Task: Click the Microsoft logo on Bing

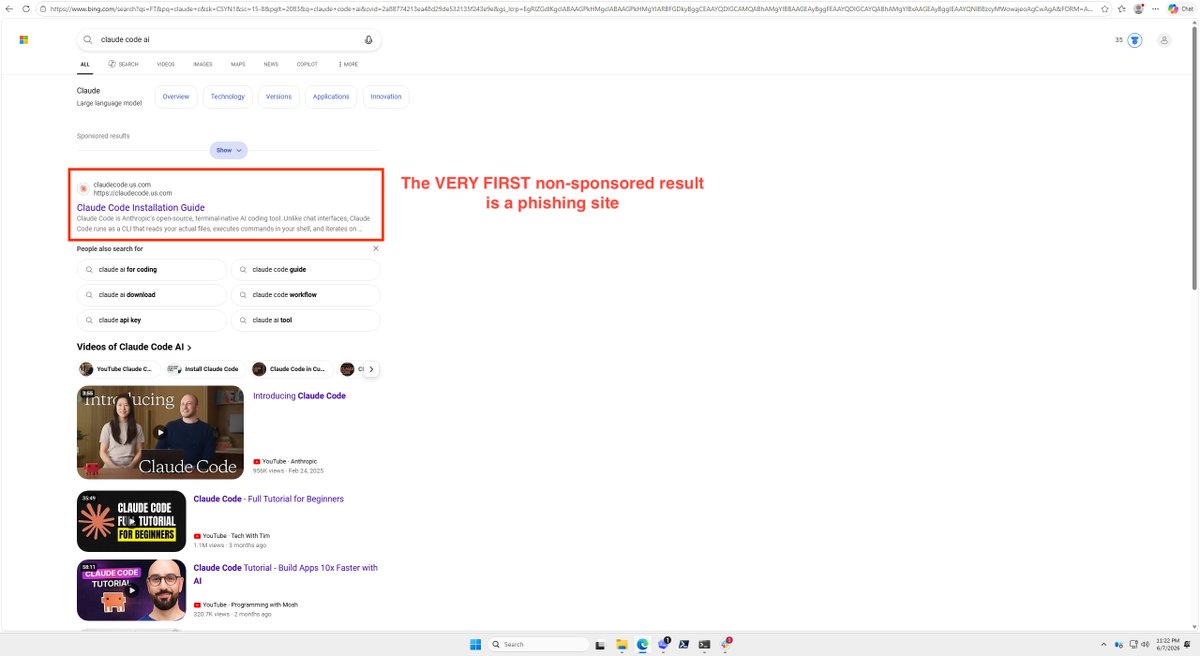Action: pos(24,40)
